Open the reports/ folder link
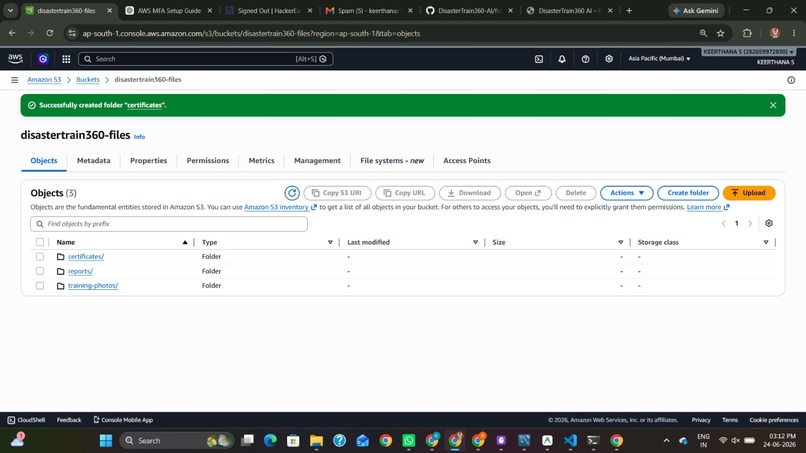This screenshot has width=806, height=453. coord(80,271)
